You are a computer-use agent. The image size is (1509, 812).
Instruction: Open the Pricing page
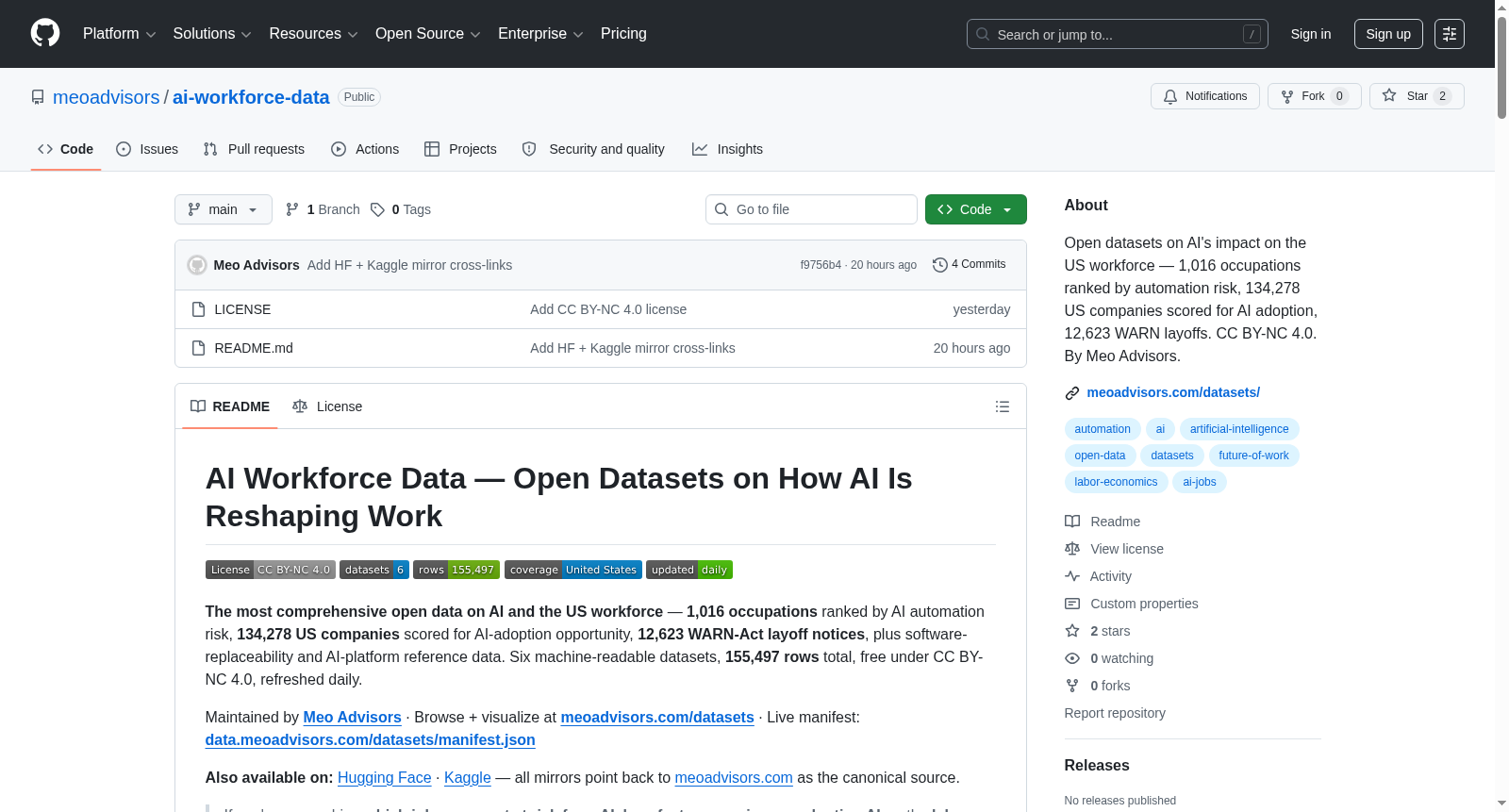click(623, 34)
